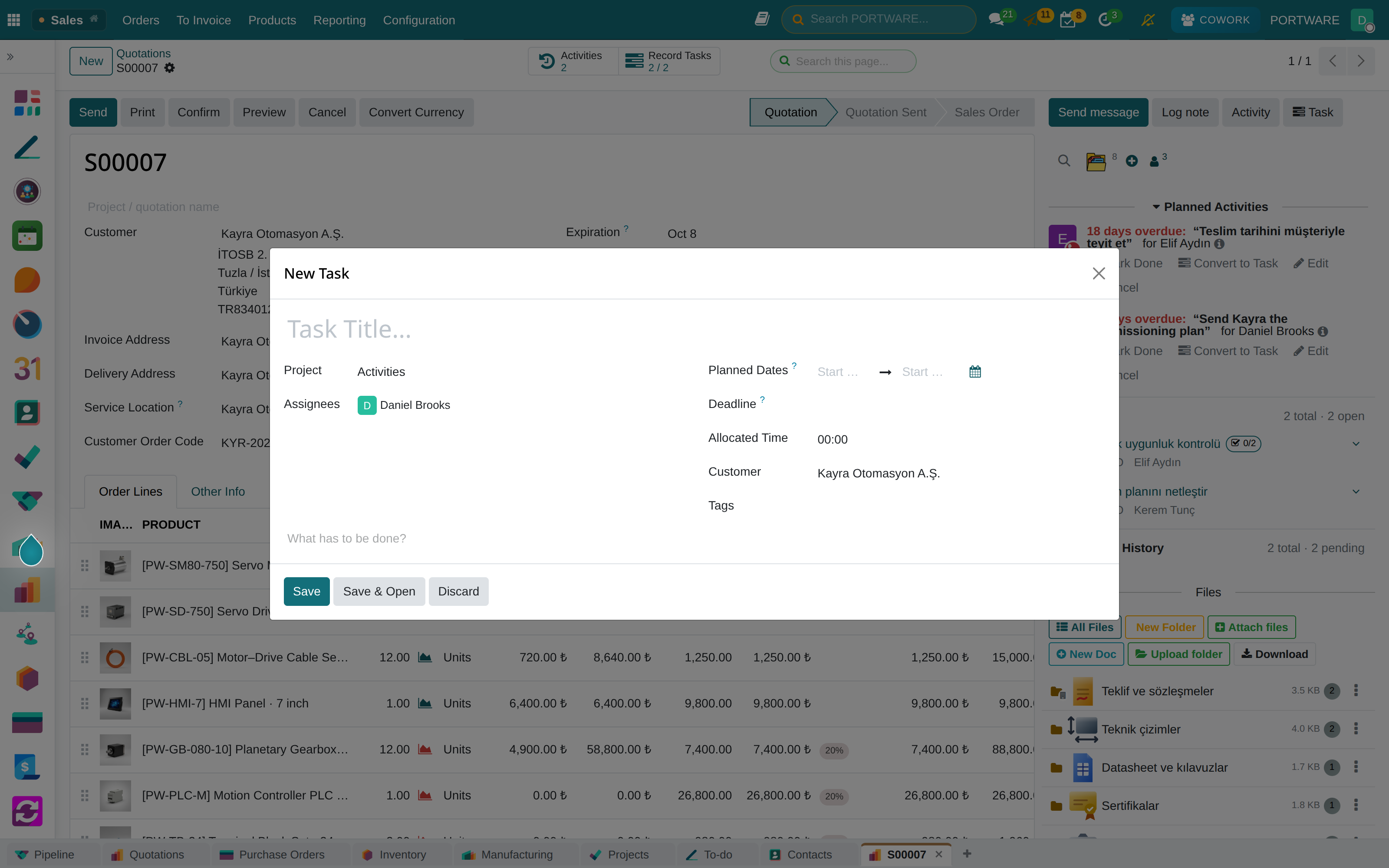Open menu for Datasheet ve kılavuzlar folder
This screenshot has width=1389, height=868.
pyautogui.click(x=1356, y=766)
